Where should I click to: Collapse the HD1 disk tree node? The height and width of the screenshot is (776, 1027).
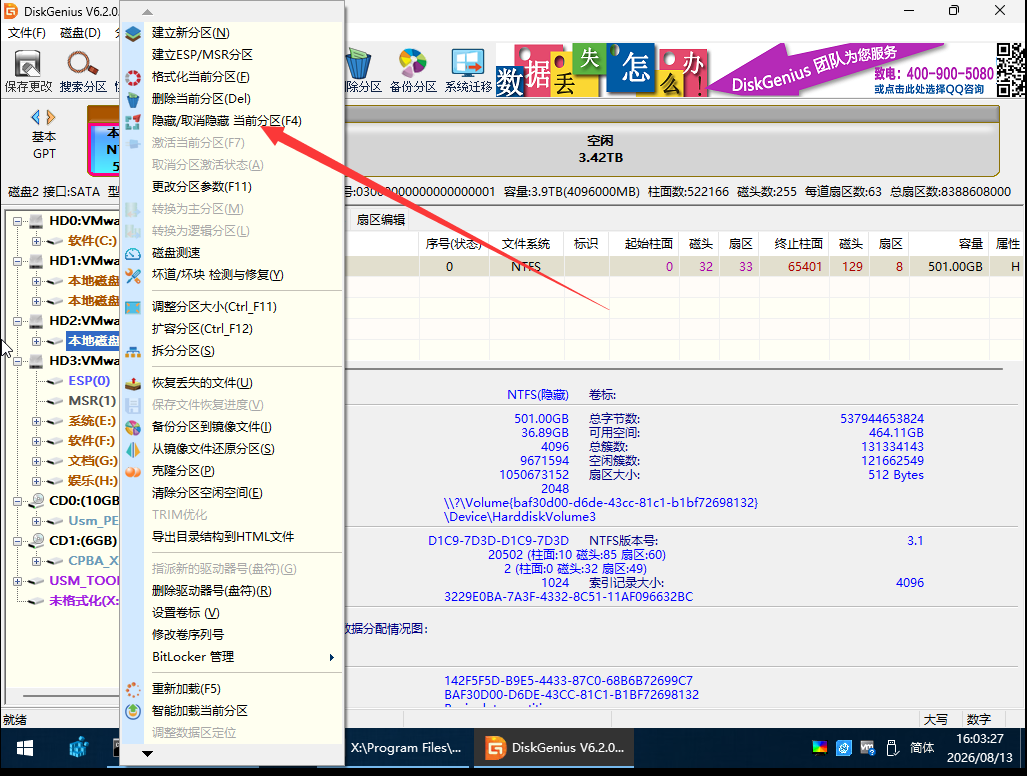coord(18,261)
